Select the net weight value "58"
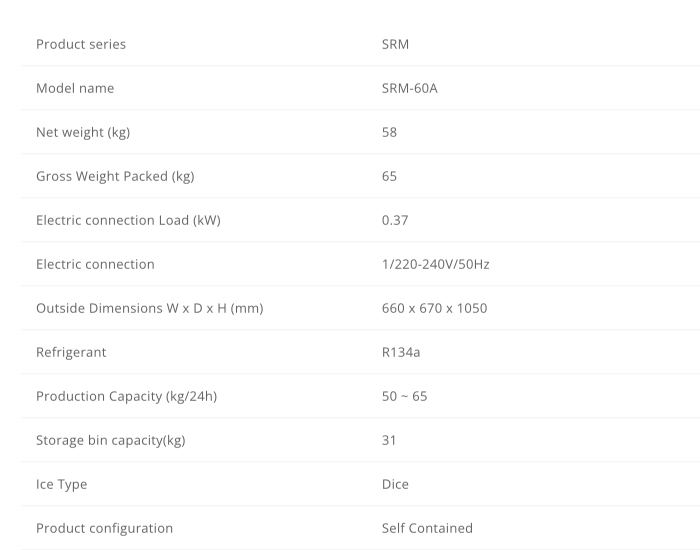This screenshot has width=700, height=550. 390,132
